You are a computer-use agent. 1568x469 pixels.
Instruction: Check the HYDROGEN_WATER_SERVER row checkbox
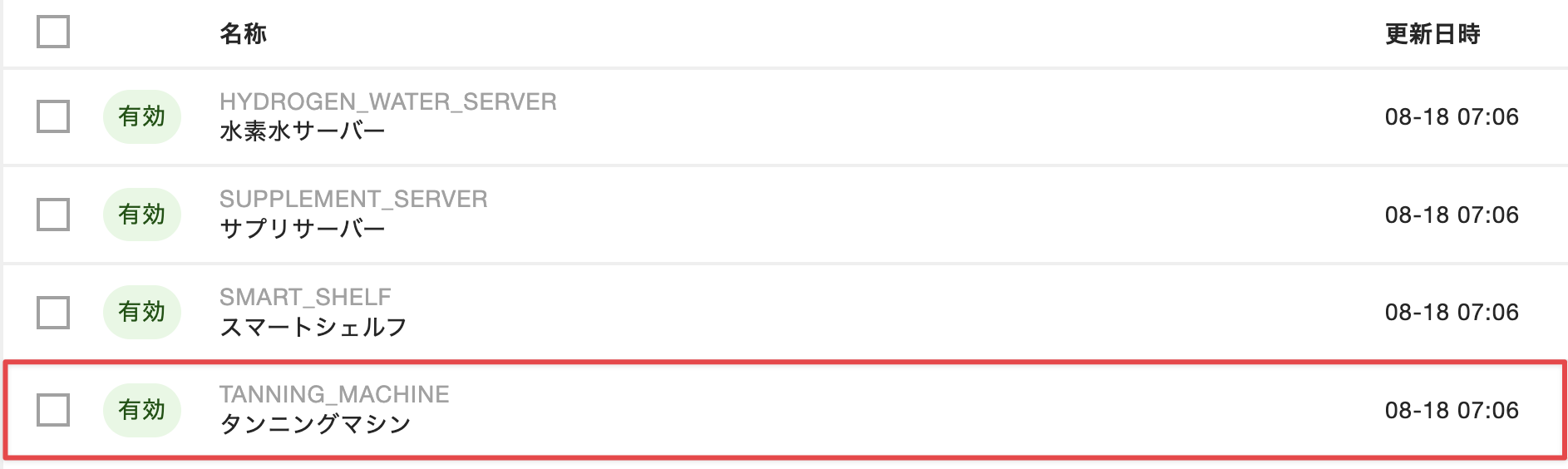(53, 116)
